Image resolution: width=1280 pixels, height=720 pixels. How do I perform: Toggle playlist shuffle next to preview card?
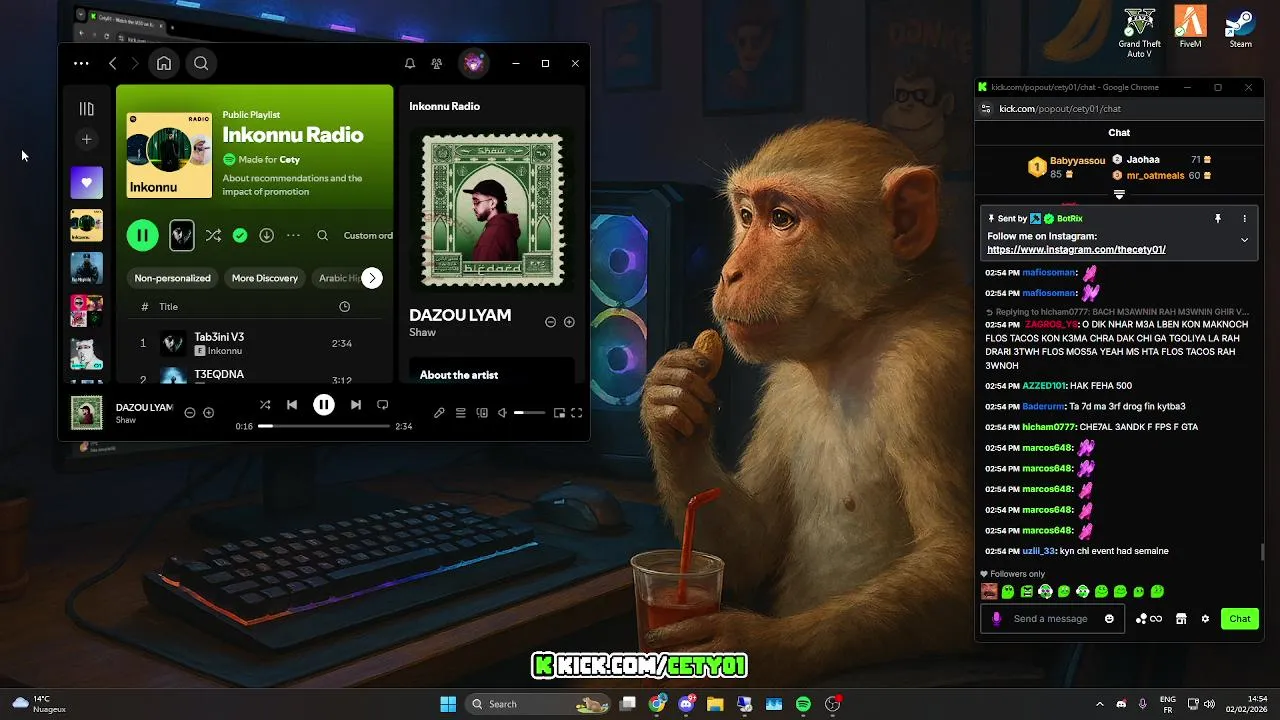(x=213, y=235)
